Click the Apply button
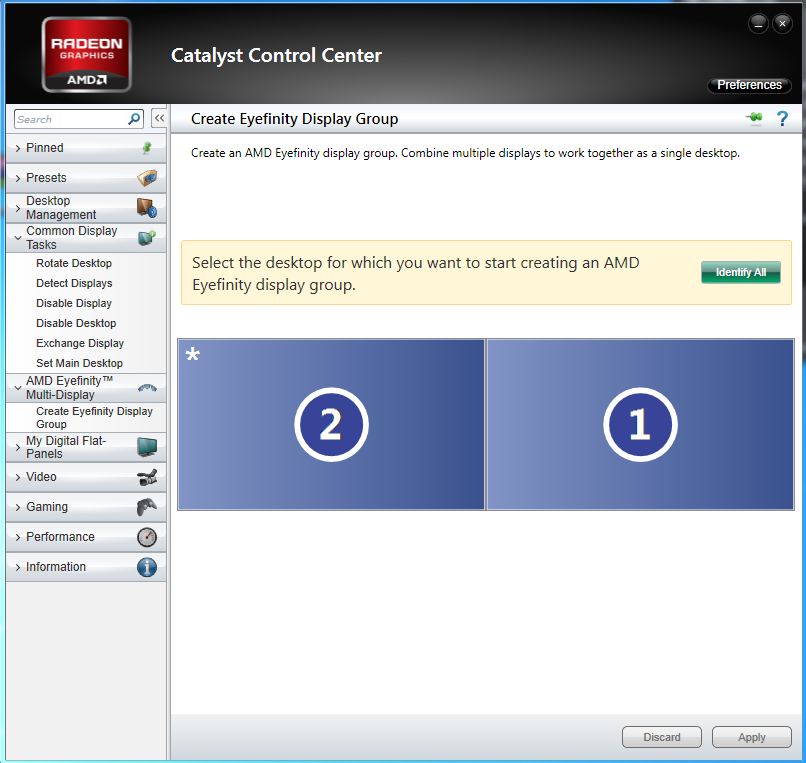Image resolution: width=806 pixels, height=763 pixels. point(752,737)
